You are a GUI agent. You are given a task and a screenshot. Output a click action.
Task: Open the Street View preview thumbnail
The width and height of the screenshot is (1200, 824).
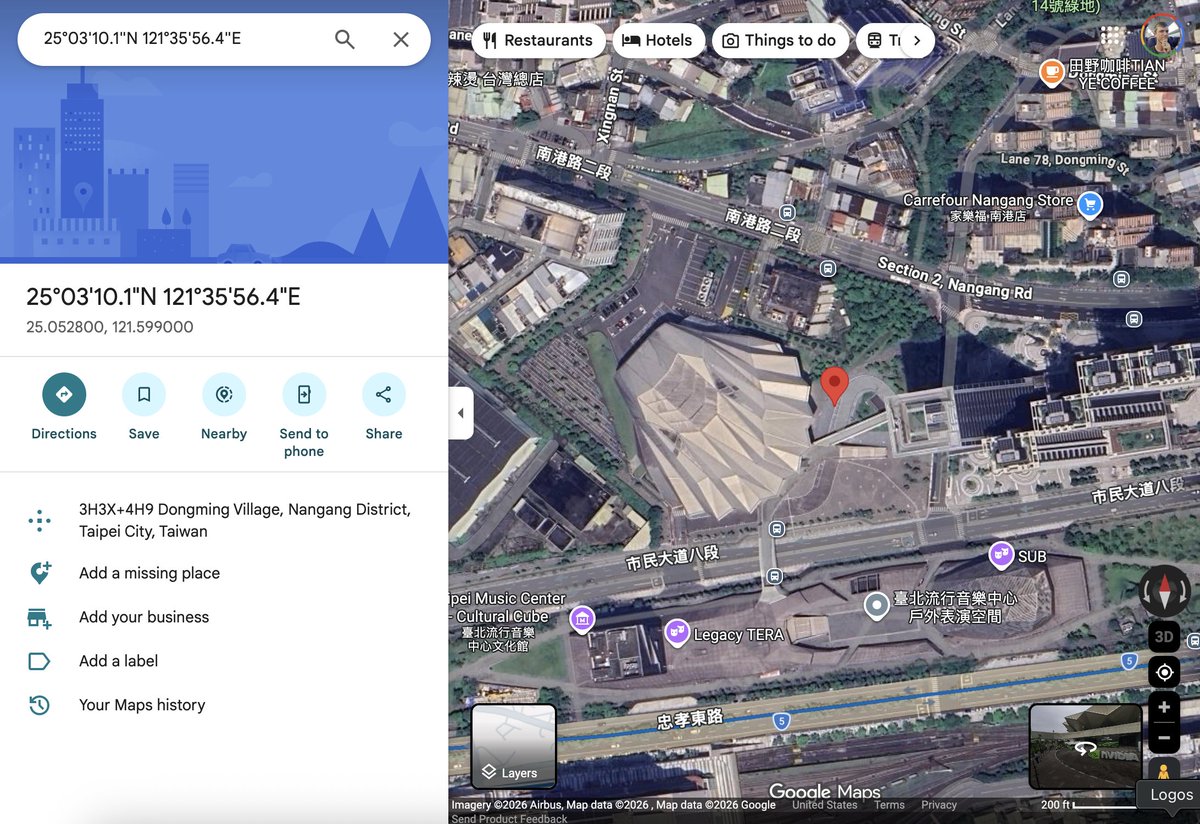[x=1086, y=746]
